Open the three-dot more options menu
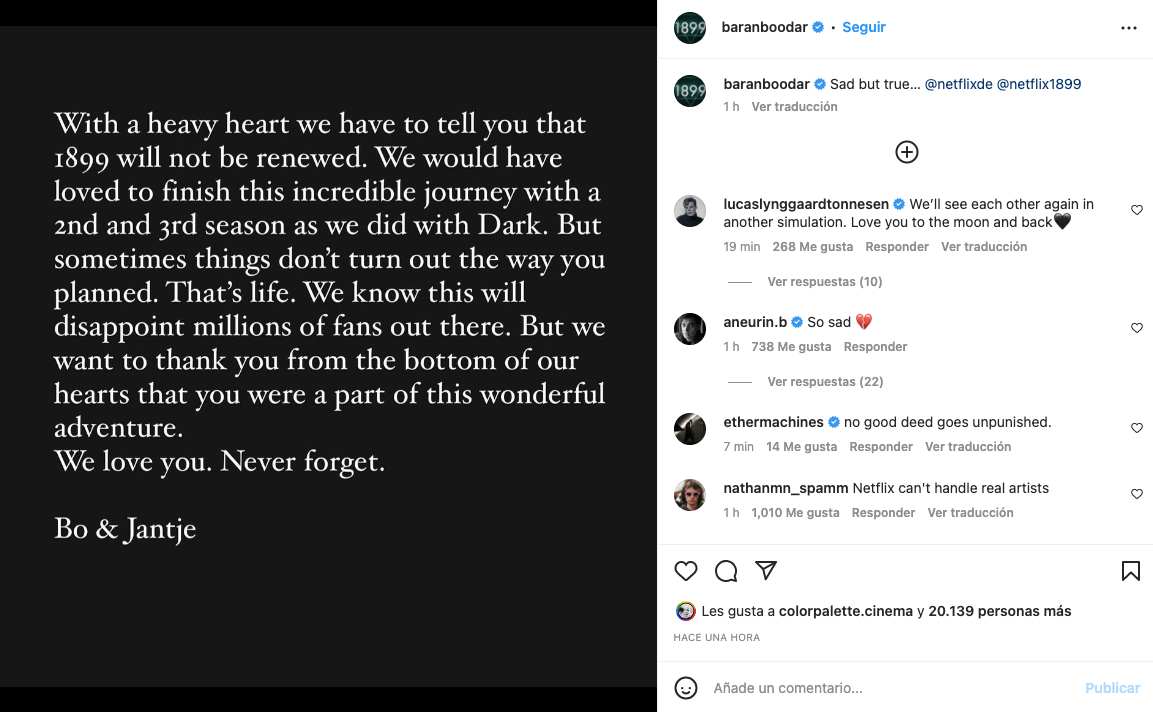The image size is (1153, 712). tap(1129, 28)
